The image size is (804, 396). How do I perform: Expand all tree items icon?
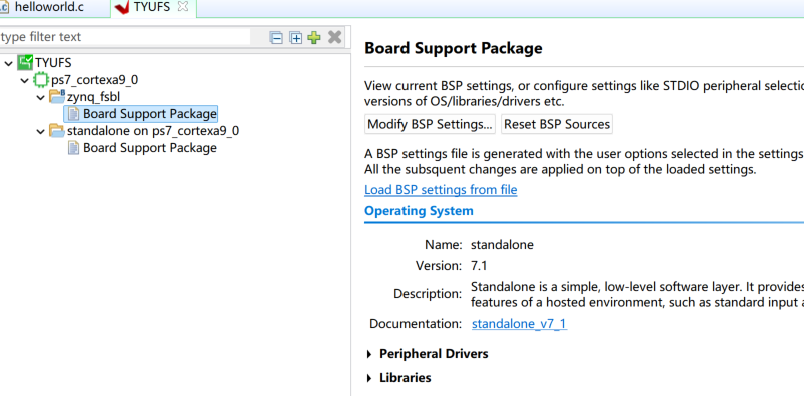[295, 37]
